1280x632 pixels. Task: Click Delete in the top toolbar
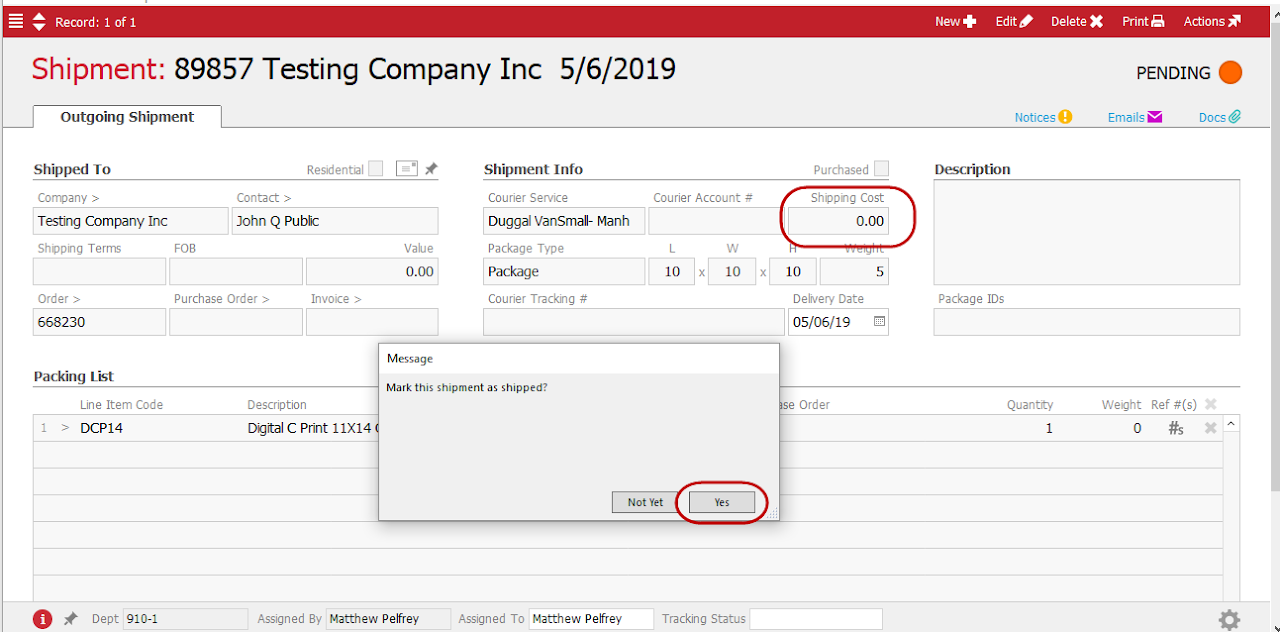[x=1077, y=21]
